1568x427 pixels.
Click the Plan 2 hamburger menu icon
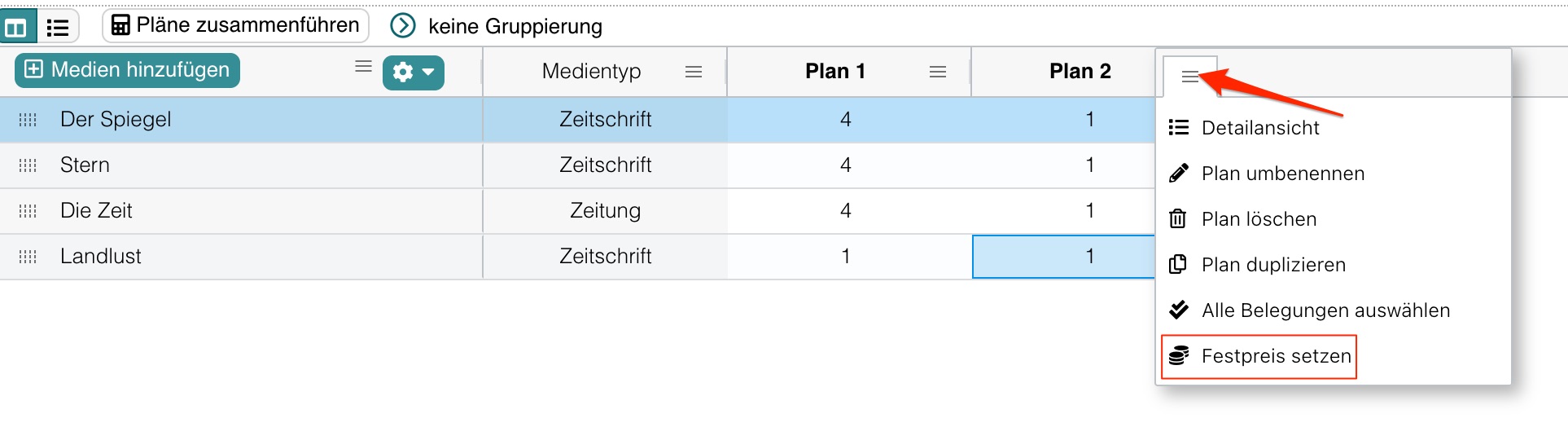[1189, 77]
